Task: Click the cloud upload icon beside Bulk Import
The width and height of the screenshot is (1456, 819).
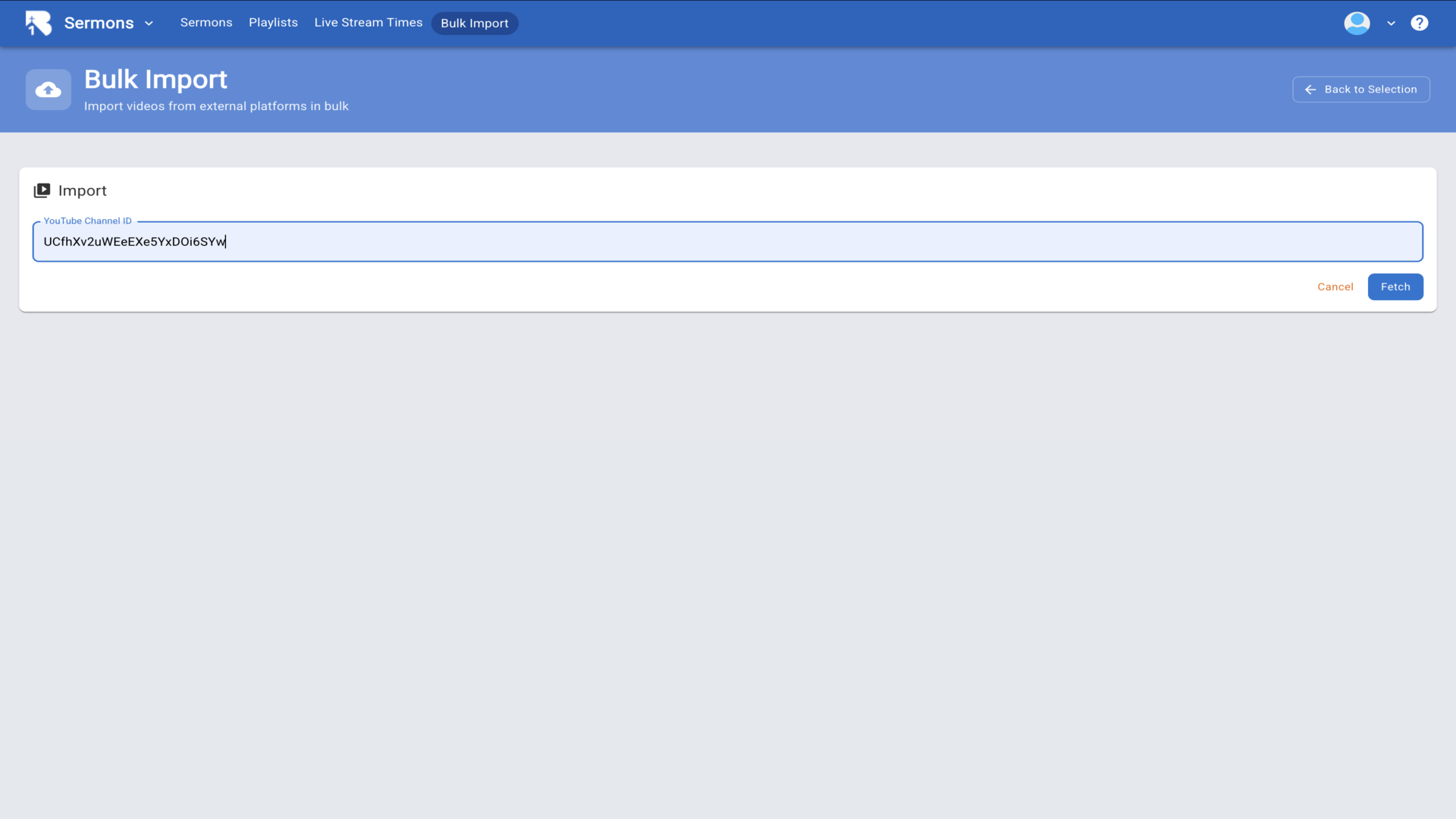Action: (x=49, y=90)
